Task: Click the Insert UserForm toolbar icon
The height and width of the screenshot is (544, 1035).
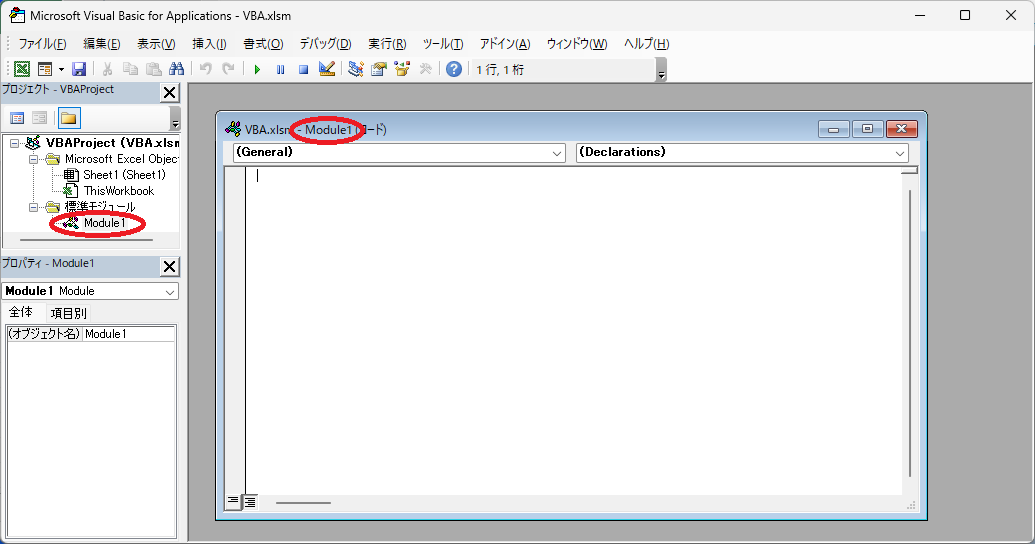Action: coord(45,69)
